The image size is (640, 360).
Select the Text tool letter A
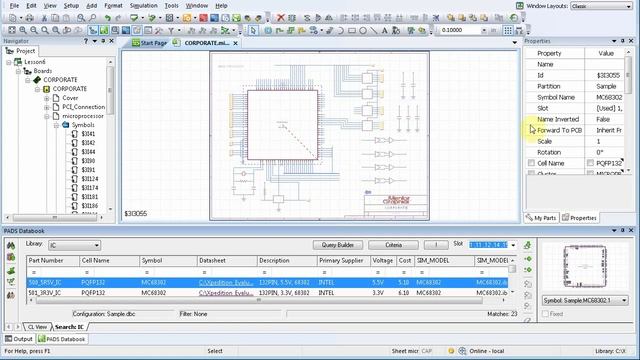(384, 30)
